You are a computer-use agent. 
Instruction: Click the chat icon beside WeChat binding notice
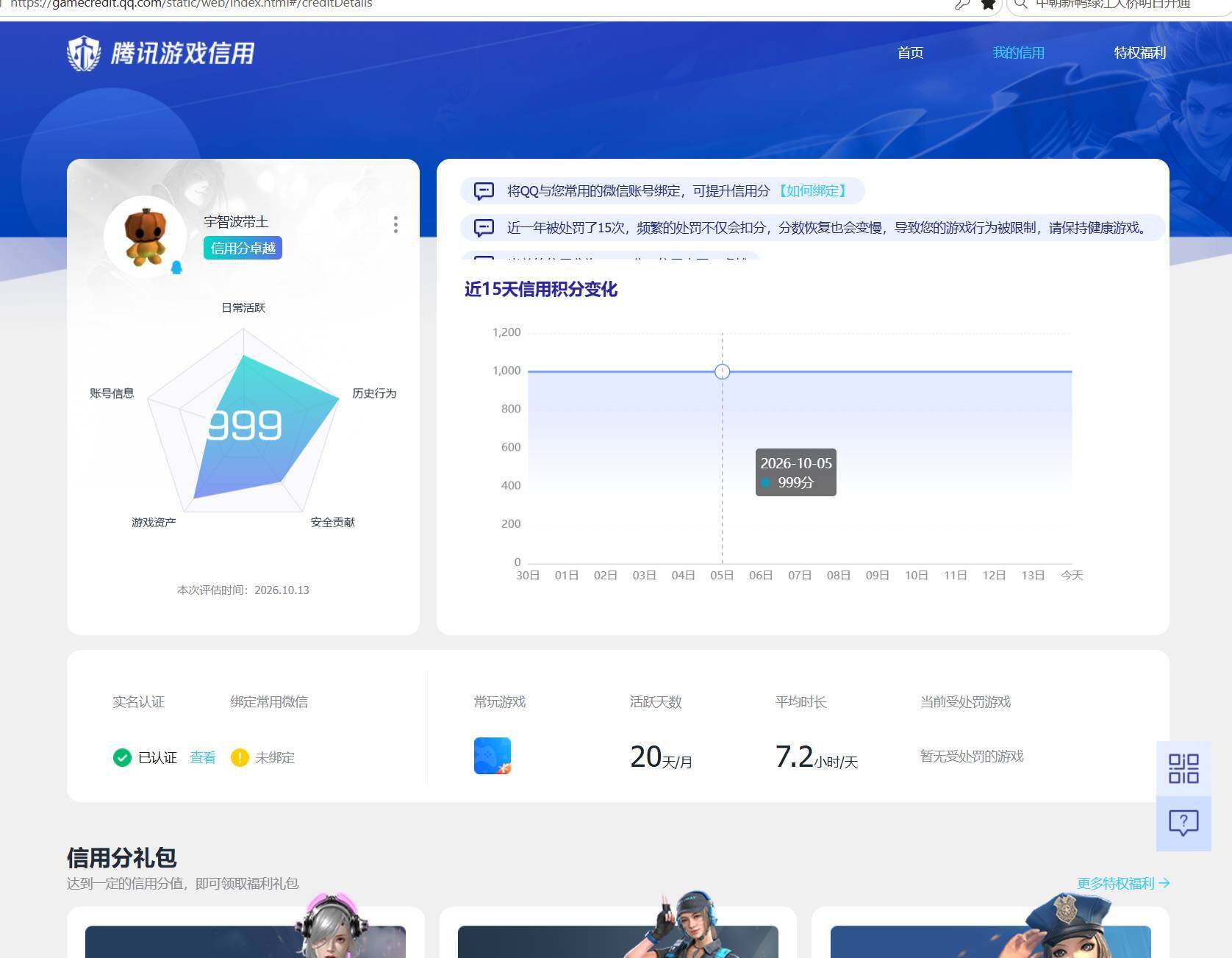coord(484,191)
